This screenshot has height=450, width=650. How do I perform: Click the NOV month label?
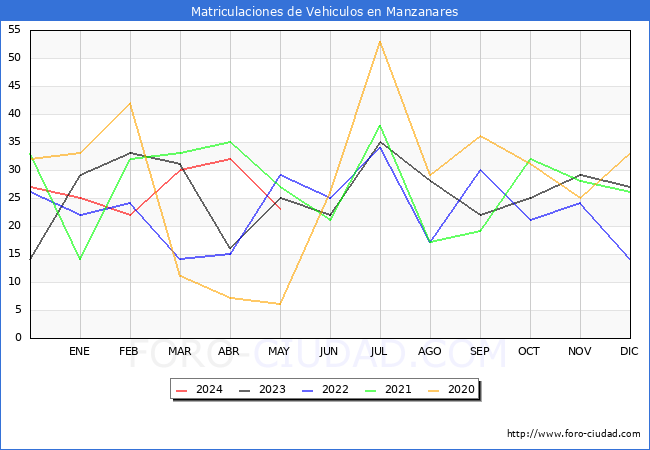(x=580, y=351)
